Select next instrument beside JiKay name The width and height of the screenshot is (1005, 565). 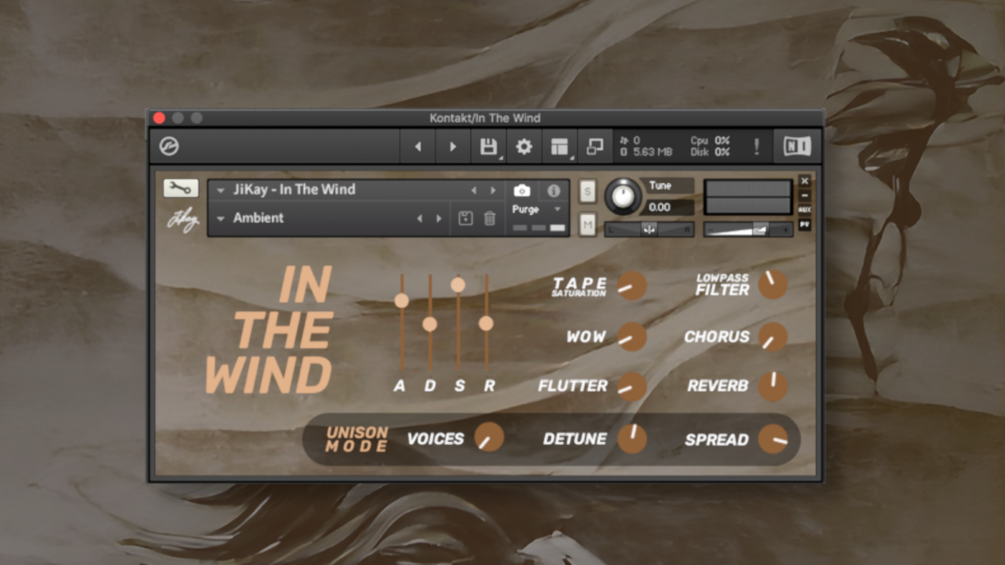[x=493, y=190]
